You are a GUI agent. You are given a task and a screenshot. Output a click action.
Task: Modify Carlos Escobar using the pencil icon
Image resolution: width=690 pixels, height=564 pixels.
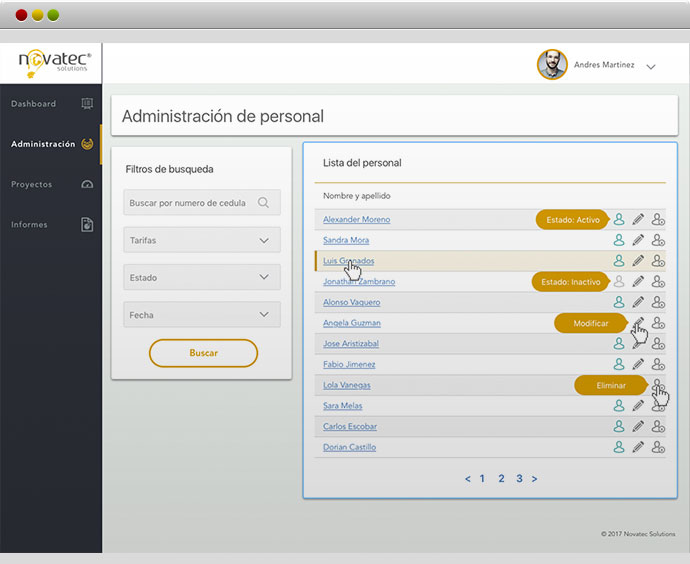point(638,426)
